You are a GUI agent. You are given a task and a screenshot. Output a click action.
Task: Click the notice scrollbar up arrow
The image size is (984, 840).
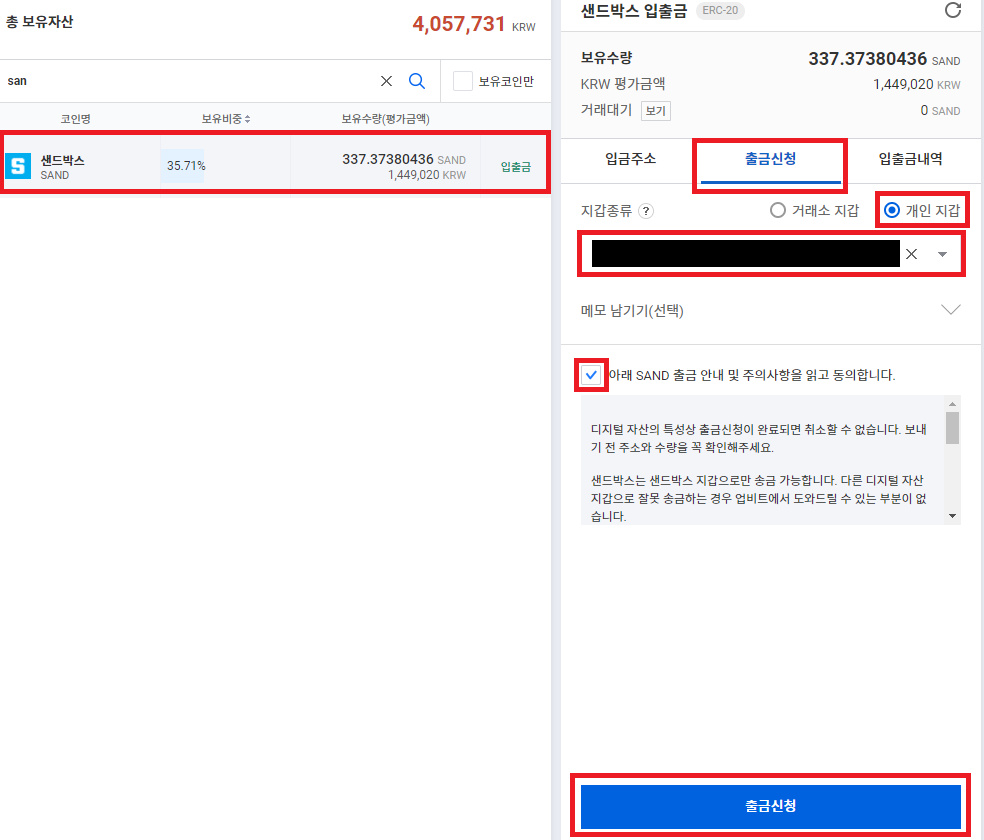(x=952, y=403)
